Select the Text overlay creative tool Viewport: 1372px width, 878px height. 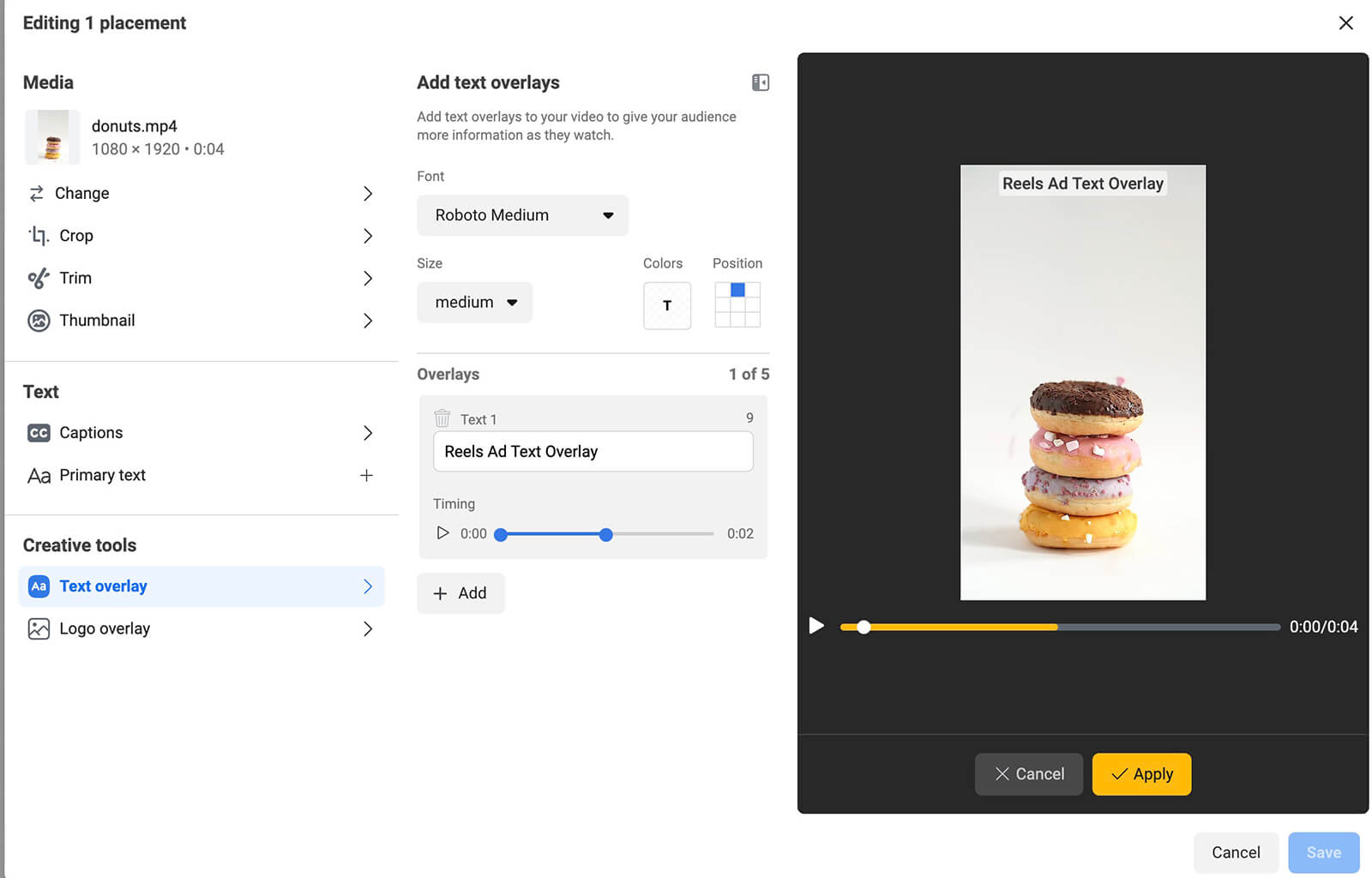tap(202, 586)
